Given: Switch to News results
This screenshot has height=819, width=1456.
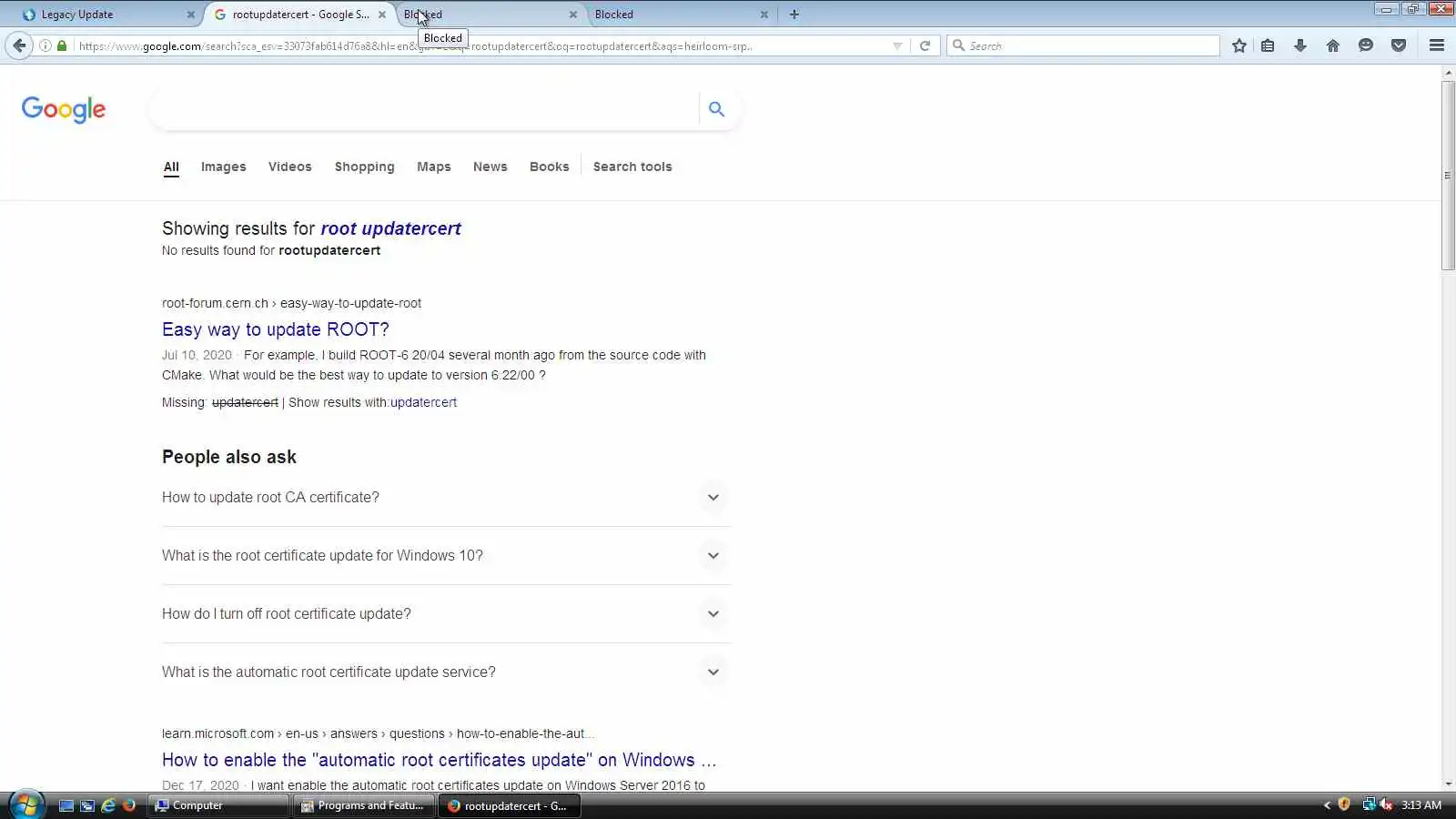Looking at the screenshot, I should (490, 167).
